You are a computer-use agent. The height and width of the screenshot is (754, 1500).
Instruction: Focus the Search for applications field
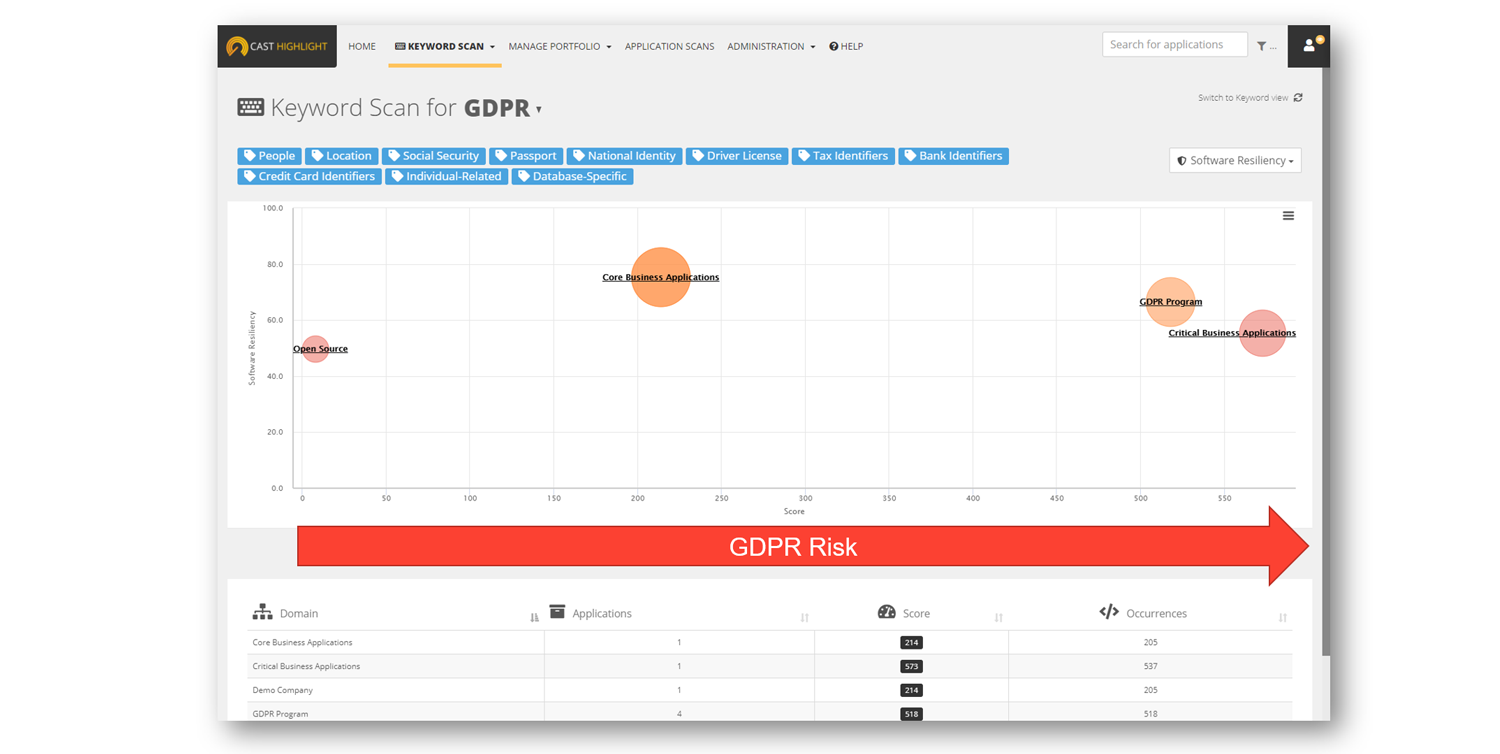tap(1174, 45)
